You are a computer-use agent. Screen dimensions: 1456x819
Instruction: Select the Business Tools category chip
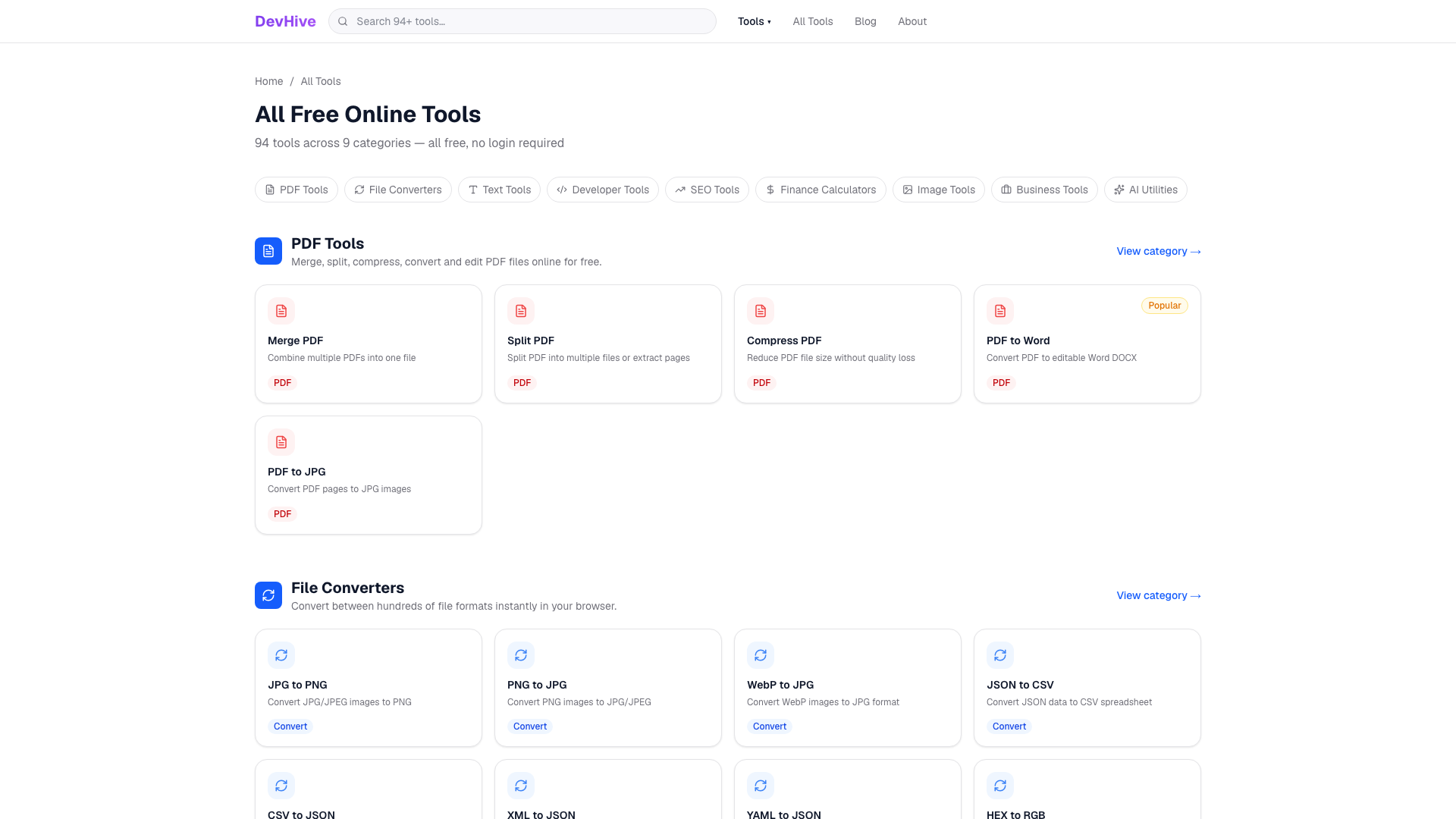click(1044, 190)
